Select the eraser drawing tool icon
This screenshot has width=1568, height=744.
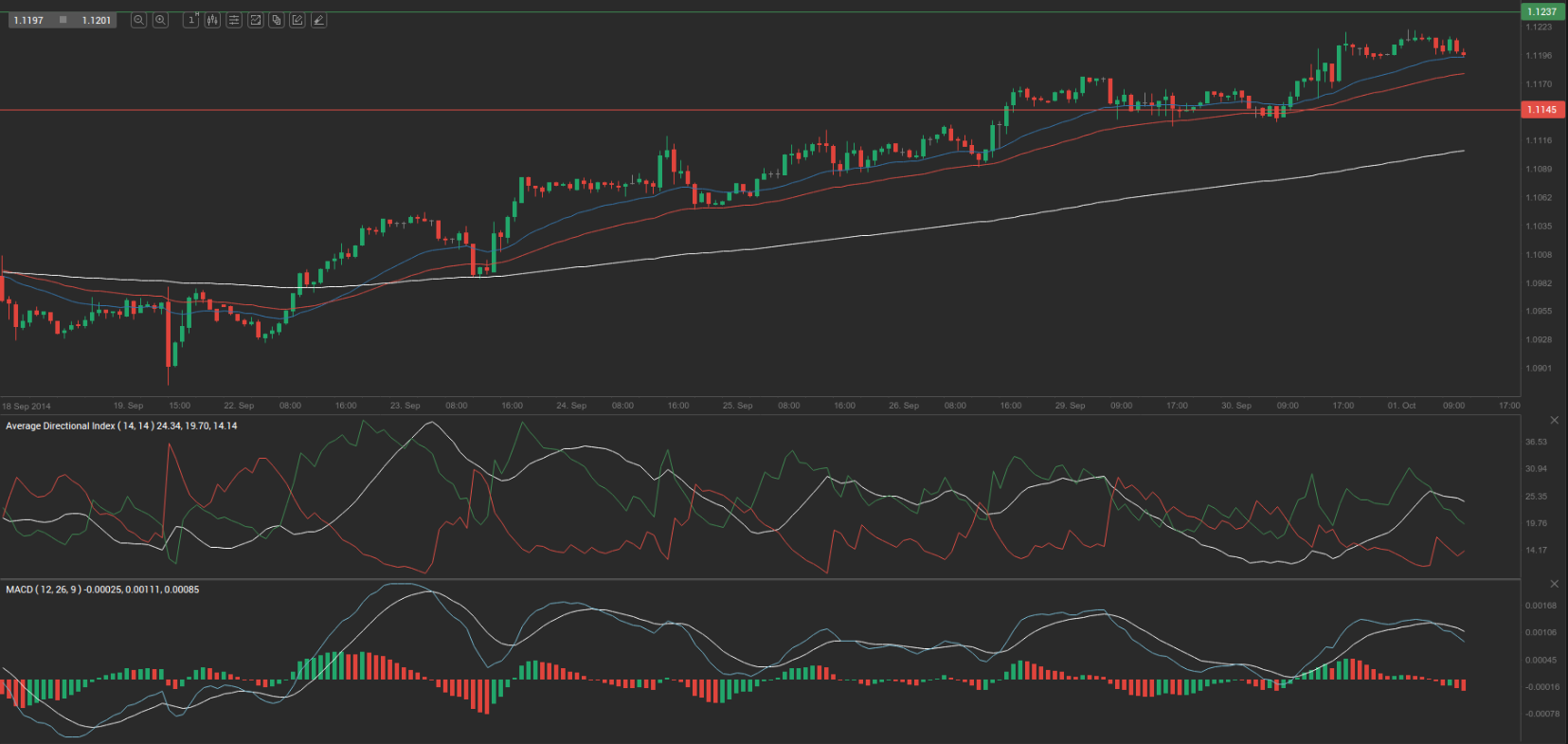pos(319,20)
